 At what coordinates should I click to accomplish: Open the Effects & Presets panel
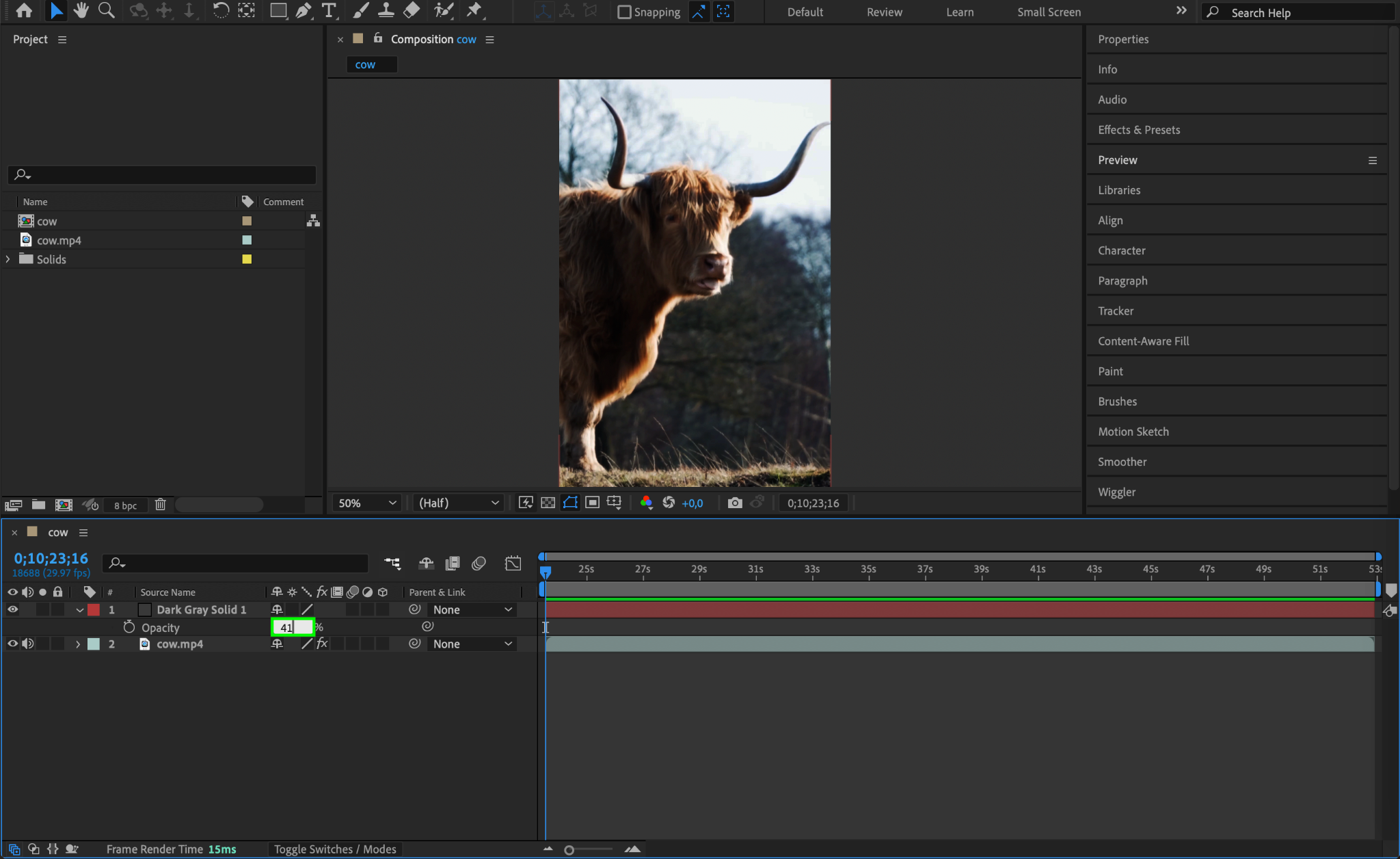(1139, 129)
